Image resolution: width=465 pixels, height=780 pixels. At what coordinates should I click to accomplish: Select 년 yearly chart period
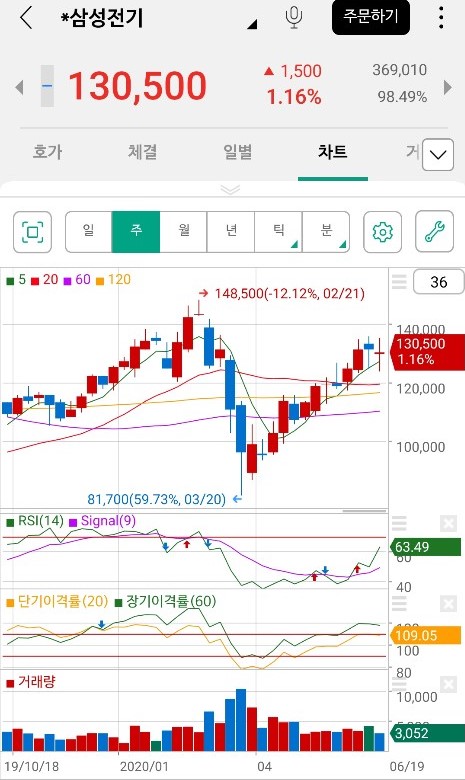click(231, 231)
